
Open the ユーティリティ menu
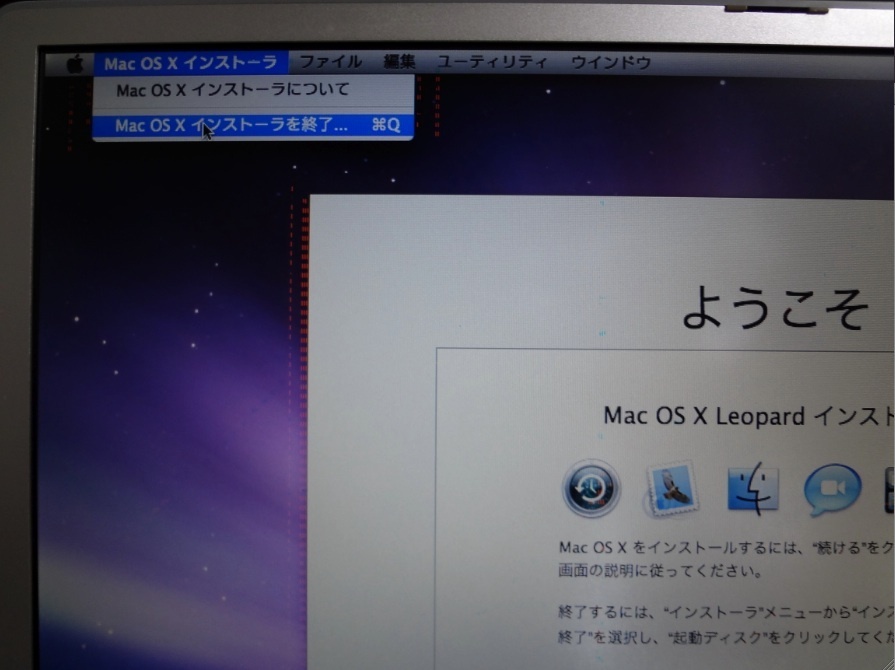coord(492,62)
